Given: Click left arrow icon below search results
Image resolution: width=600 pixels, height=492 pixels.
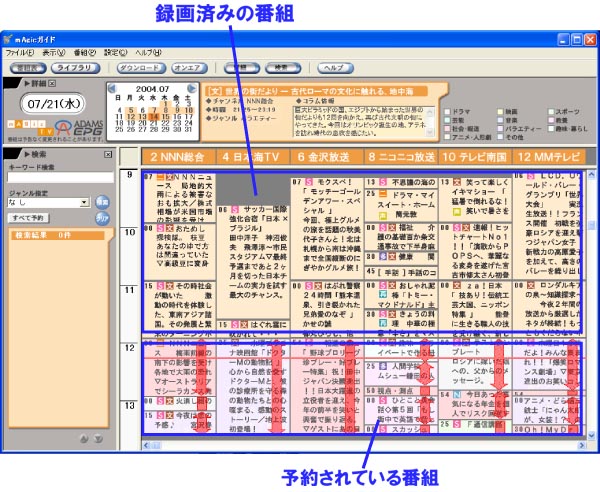Looking at the screenshot, I should point(85,438).
